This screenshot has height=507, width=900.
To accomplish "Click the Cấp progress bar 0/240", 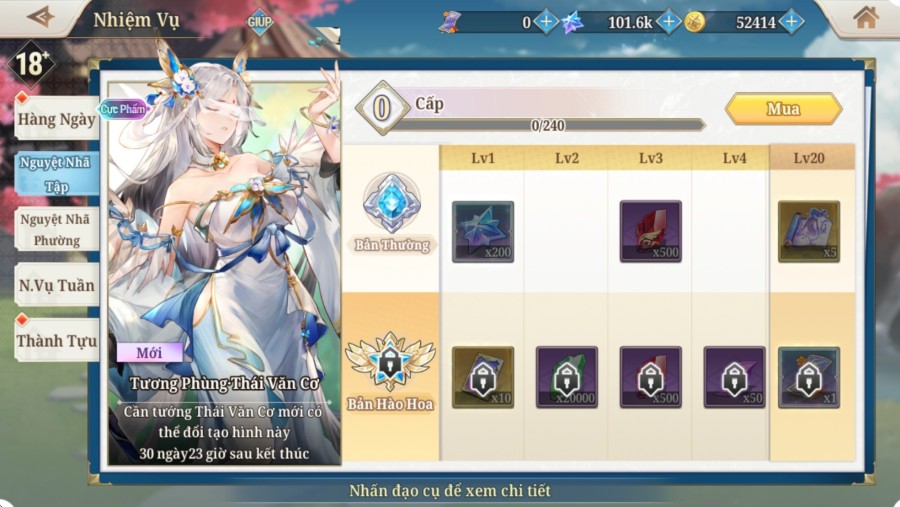I will coord(546,125).
